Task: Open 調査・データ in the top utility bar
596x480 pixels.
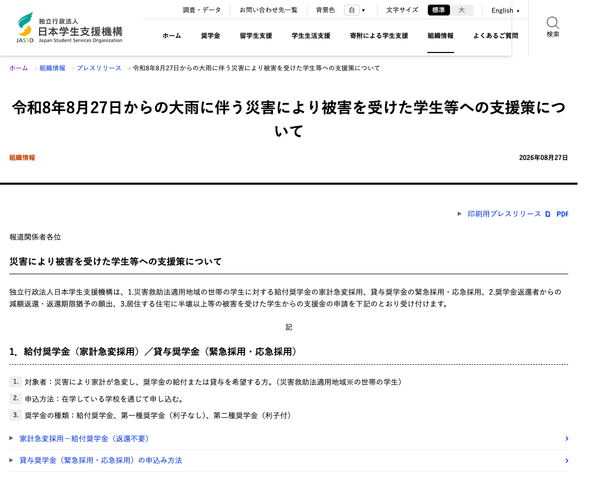Action: (x=201, y=10)
